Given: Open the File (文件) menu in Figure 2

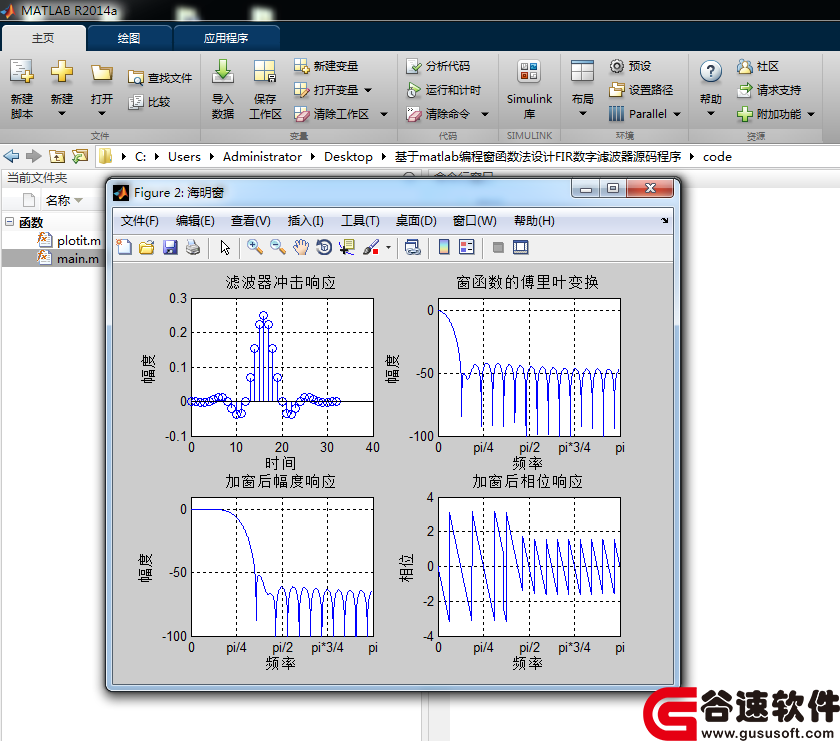Looking at the screenshot, I should [139, 221].
